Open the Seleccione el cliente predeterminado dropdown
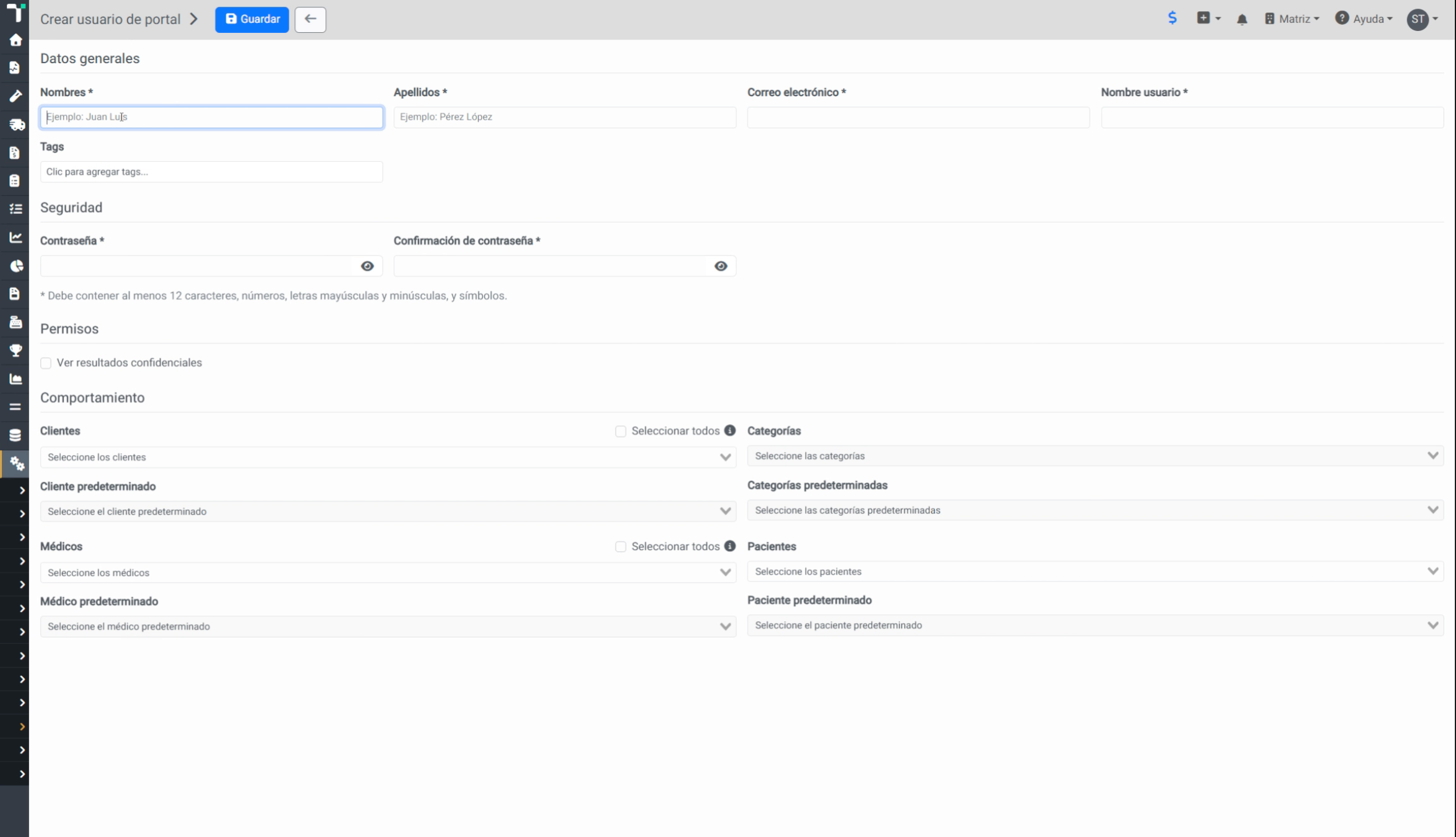Screen dimensions: 1456x837 coord(388,511)
